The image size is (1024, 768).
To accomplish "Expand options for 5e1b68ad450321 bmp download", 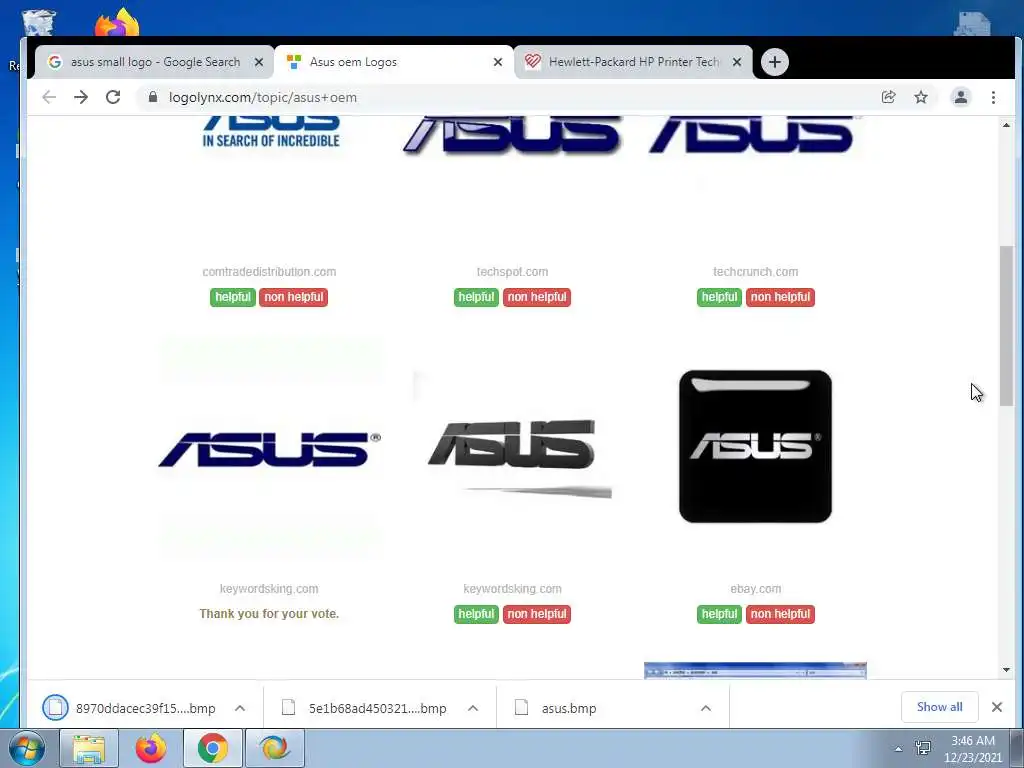I will [473, 708].
